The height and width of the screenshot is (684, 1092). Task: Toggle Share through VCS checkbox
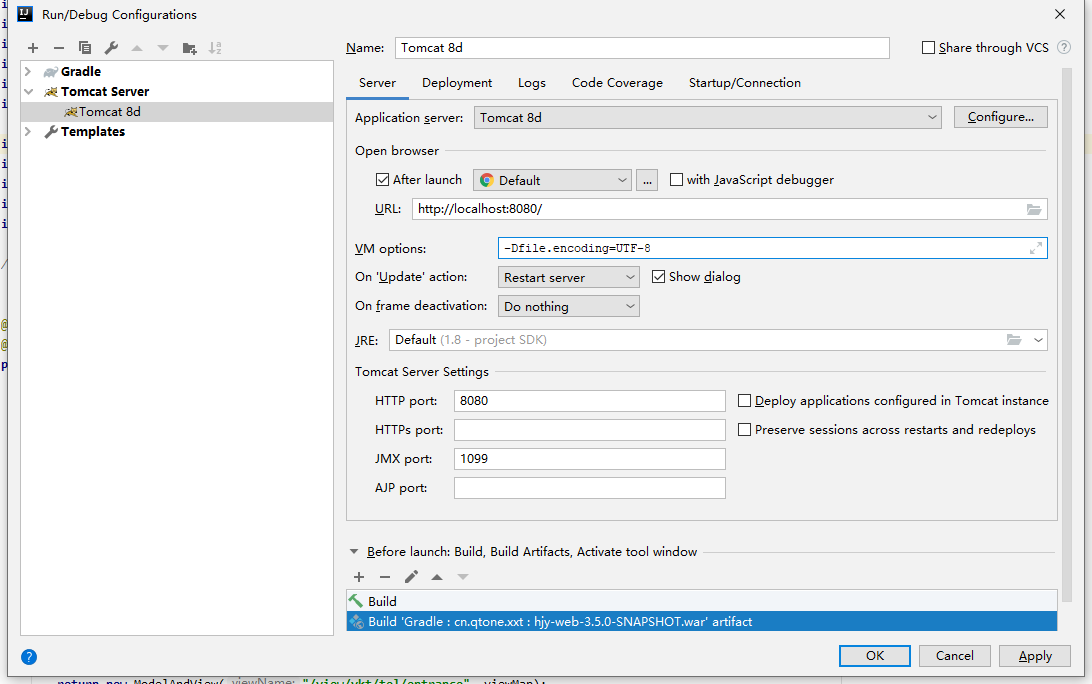[x=928, y=47]
